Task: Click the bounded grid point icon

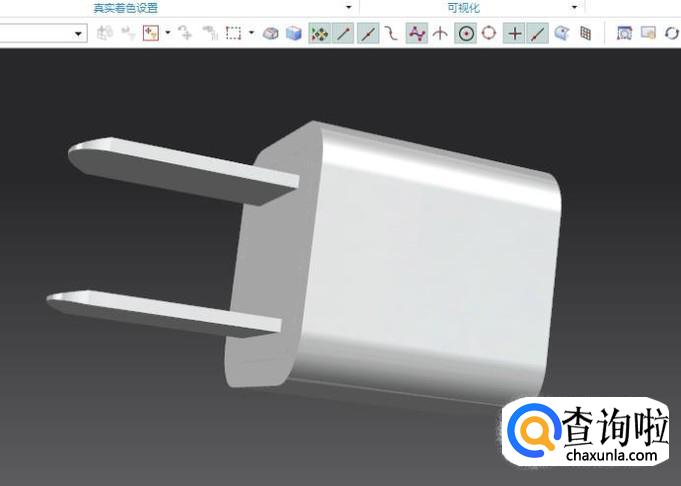Action: [586, 33]
